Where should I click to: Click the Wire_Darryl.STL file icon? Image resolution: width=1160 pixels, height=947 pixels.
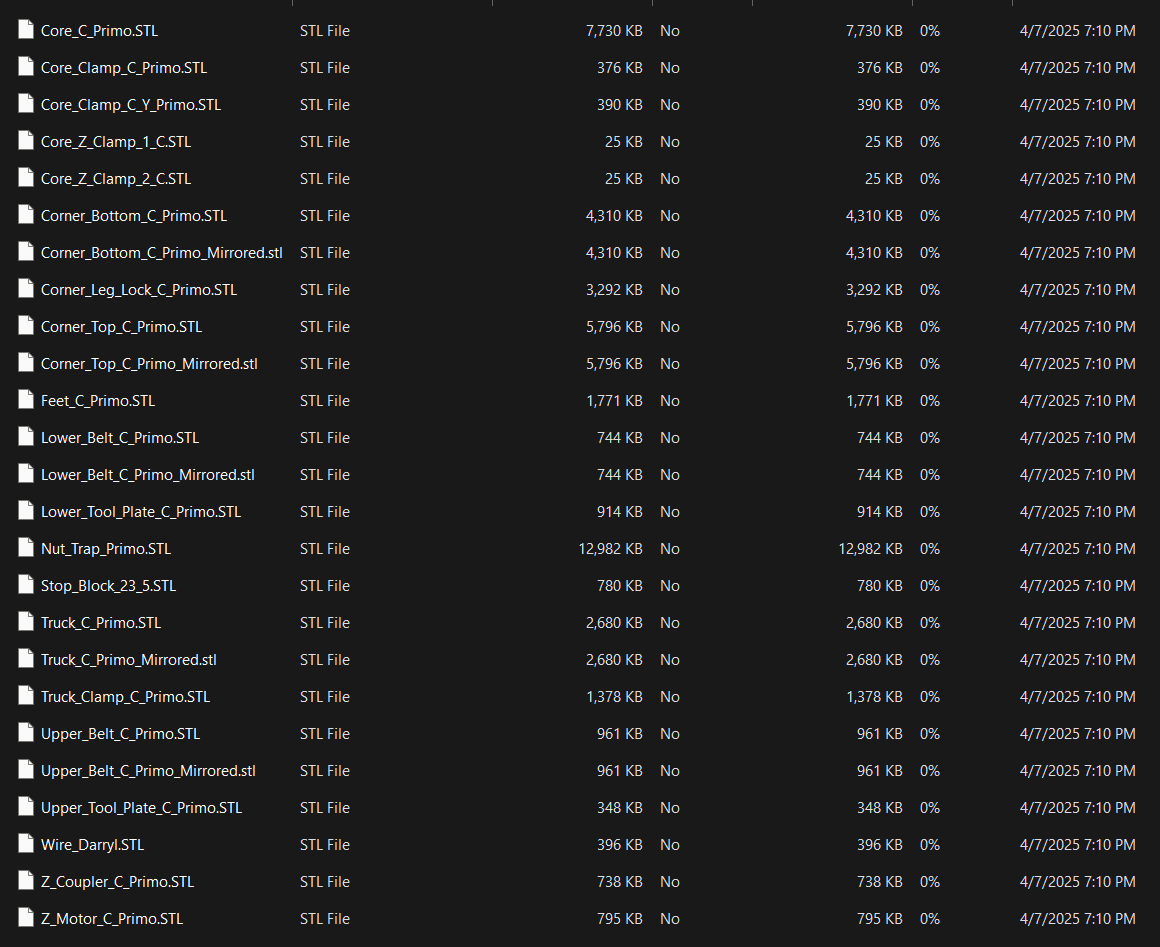(x=26, y=844)
